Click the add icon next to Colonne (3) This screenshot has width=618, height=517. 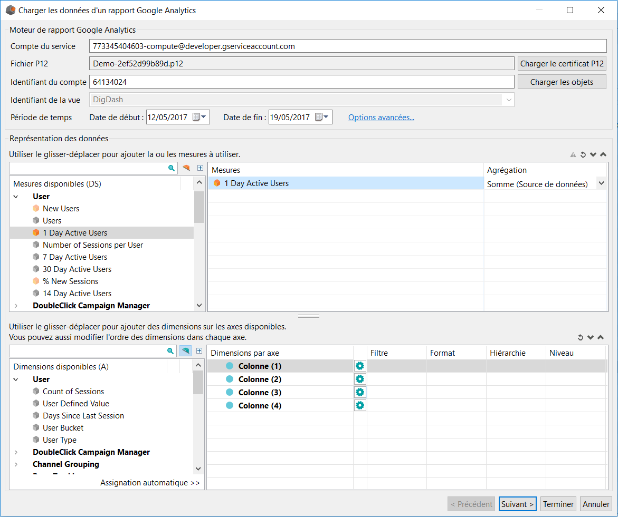pyautogui.click(x=359, y=393)
